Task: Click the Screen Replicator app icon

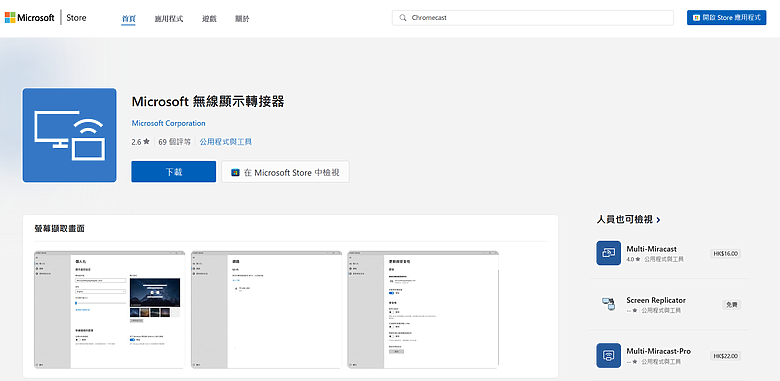Action: point(608,304)
